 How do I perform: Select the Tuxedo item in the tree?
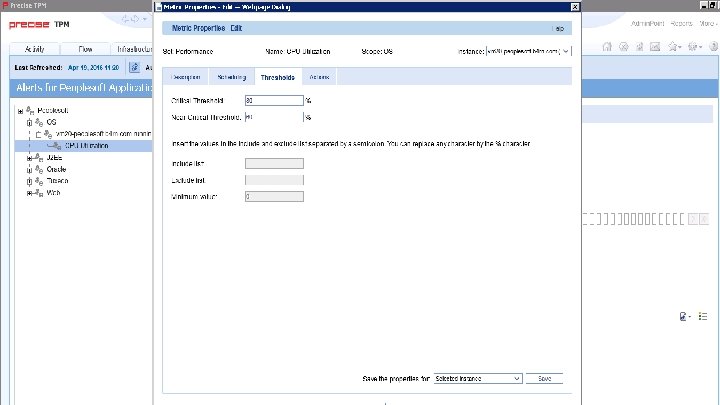tap(57, 181)
